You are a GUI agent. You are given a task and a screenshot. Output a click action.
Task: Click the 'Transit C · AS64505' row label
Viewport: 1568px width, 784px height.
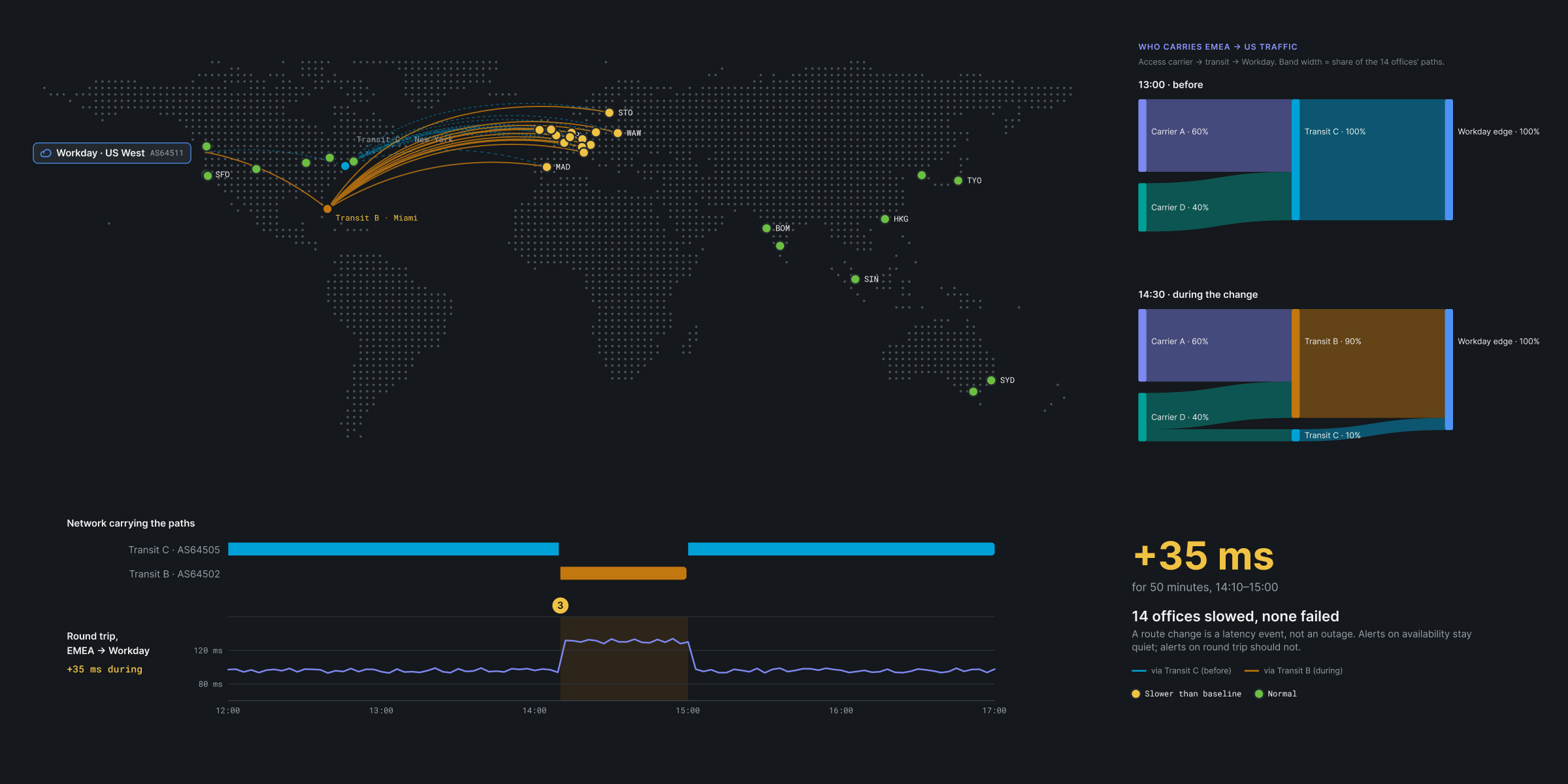point(174,550)
